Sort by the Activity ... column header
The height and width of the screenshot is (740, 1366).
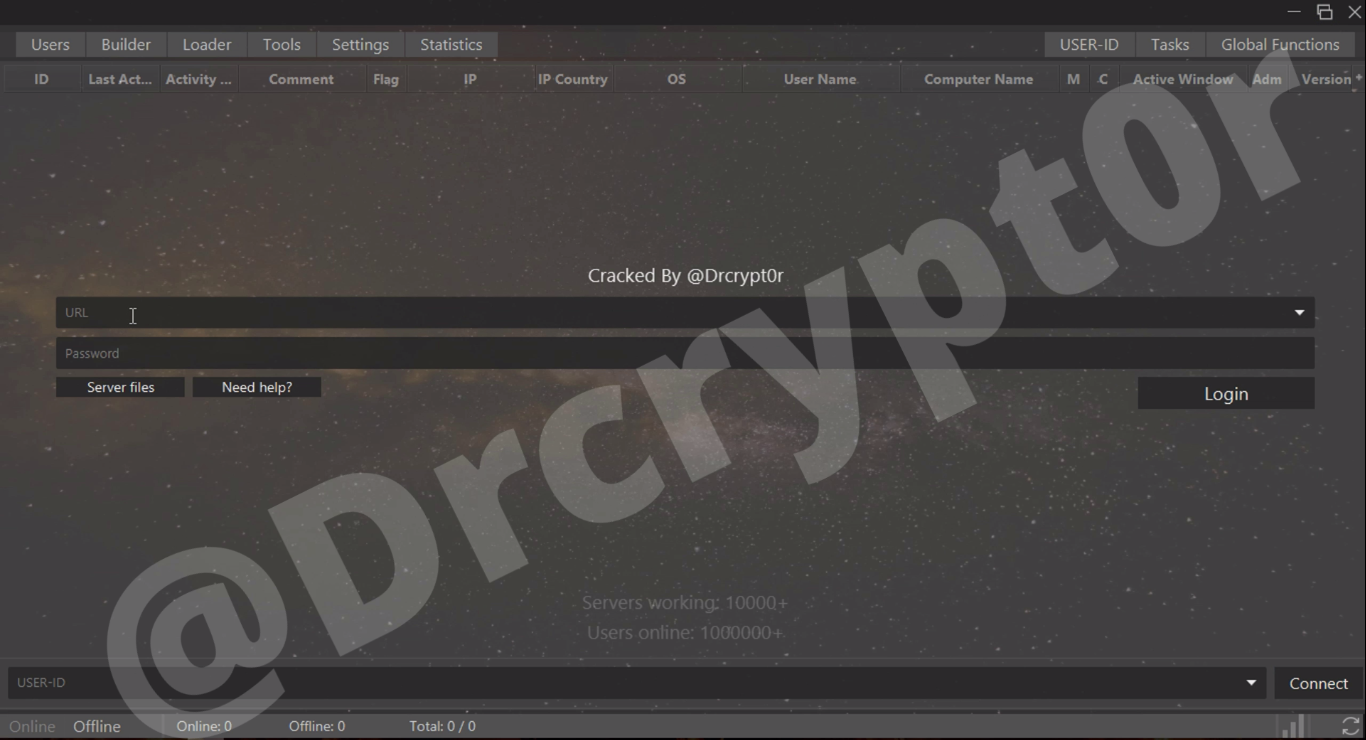198,79
